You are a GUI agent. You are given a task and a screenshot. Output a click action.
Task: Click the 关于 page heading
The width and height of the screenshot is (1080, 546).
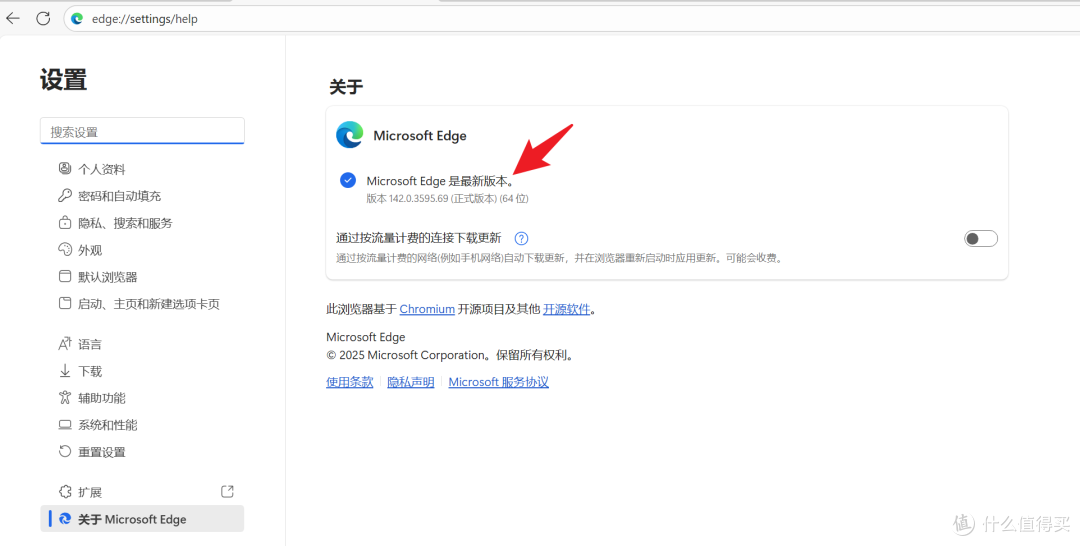(x=346, y=87)
